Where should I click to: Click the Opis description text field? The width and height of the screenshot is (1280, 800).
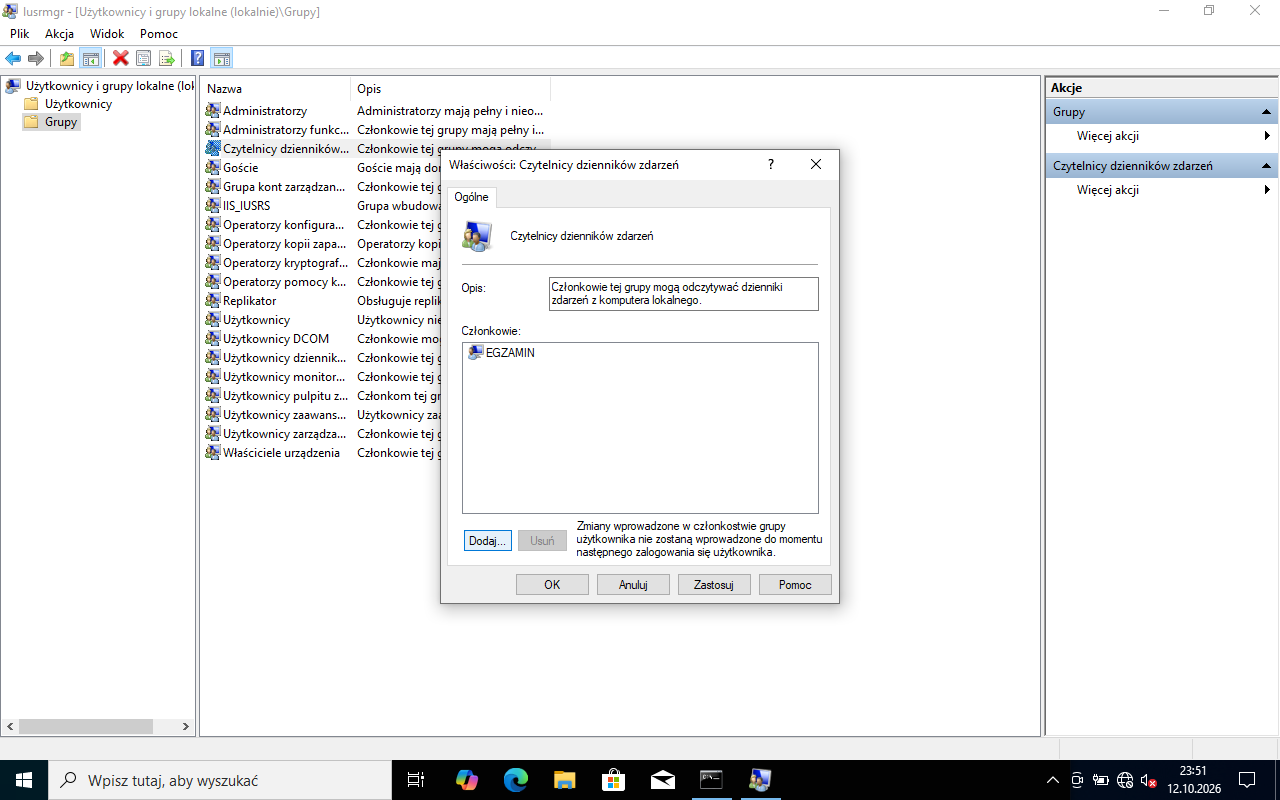pos(684,294)
